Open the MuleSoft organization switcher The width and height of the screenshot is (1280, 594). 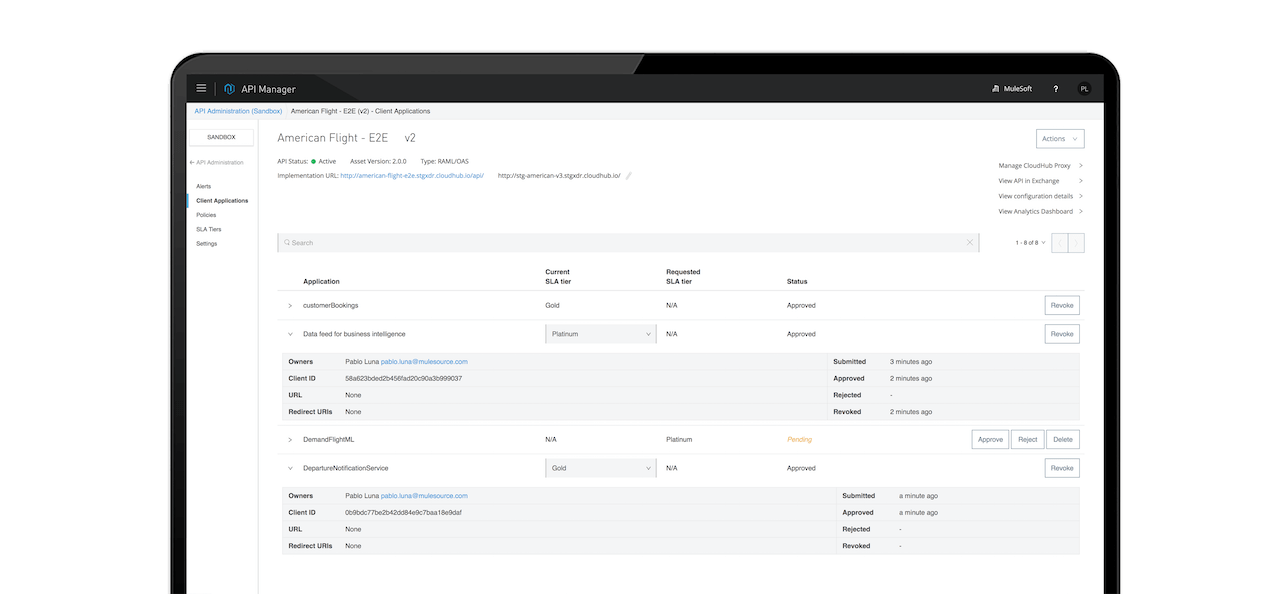click(1011, 89)
